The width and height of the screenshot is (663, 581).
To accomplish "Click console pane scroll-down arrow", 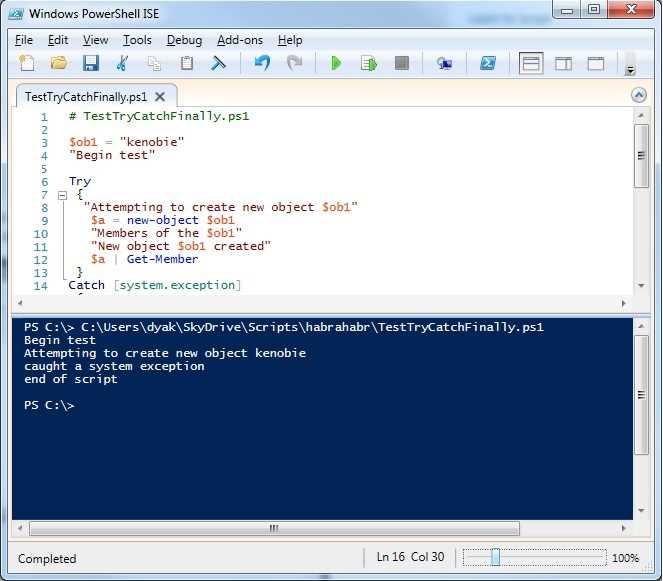I will pos(641,510).
